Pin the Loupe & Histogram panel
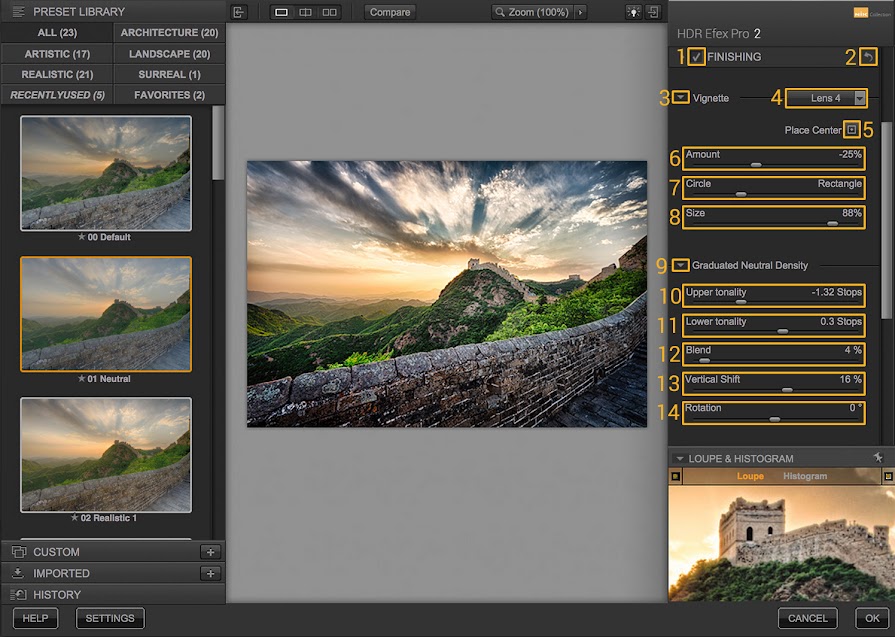The width and height of the screenshot is (895, 637). point(878,457)
